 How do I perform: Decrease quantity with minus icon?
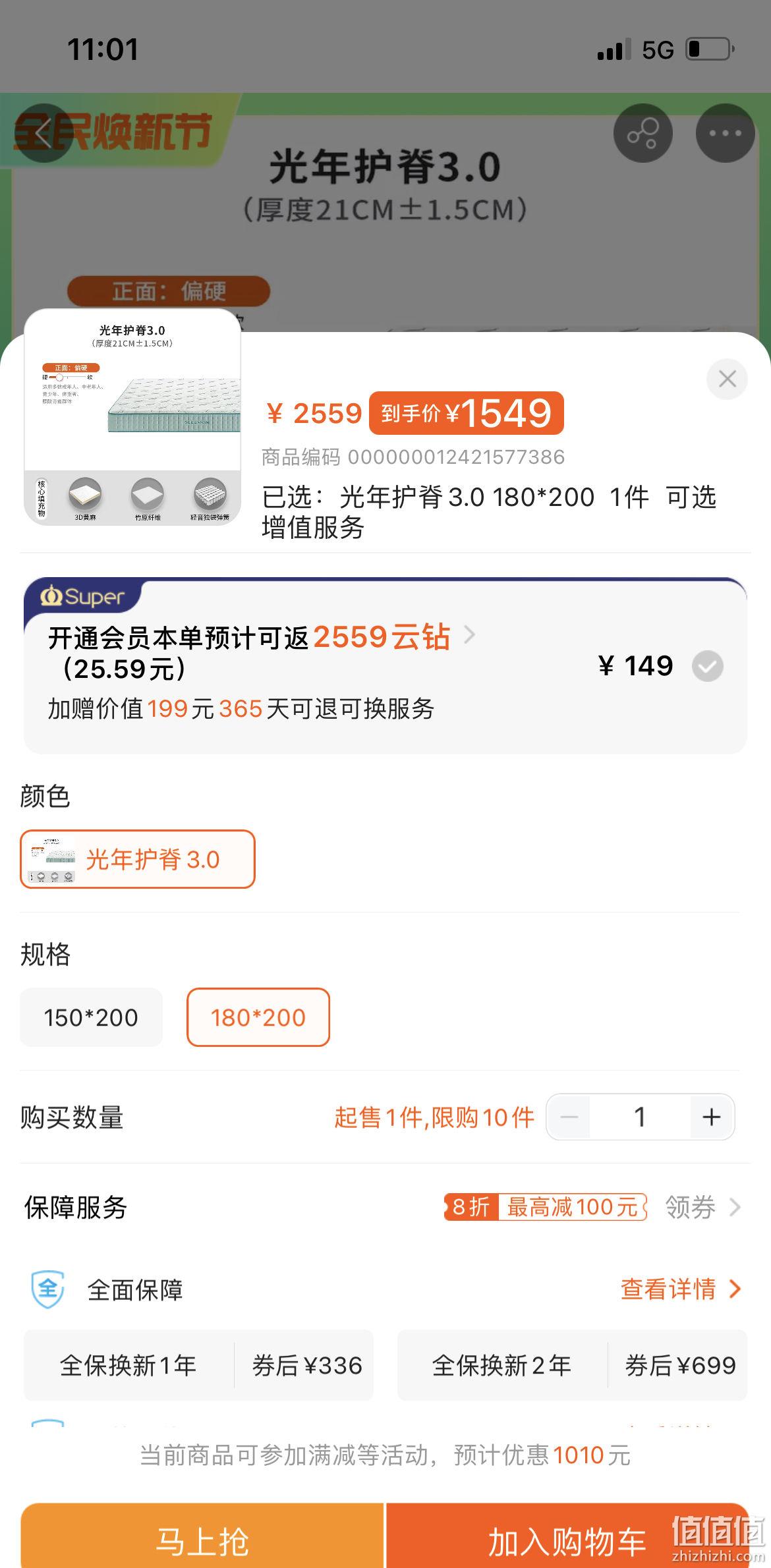point(569,1117)
